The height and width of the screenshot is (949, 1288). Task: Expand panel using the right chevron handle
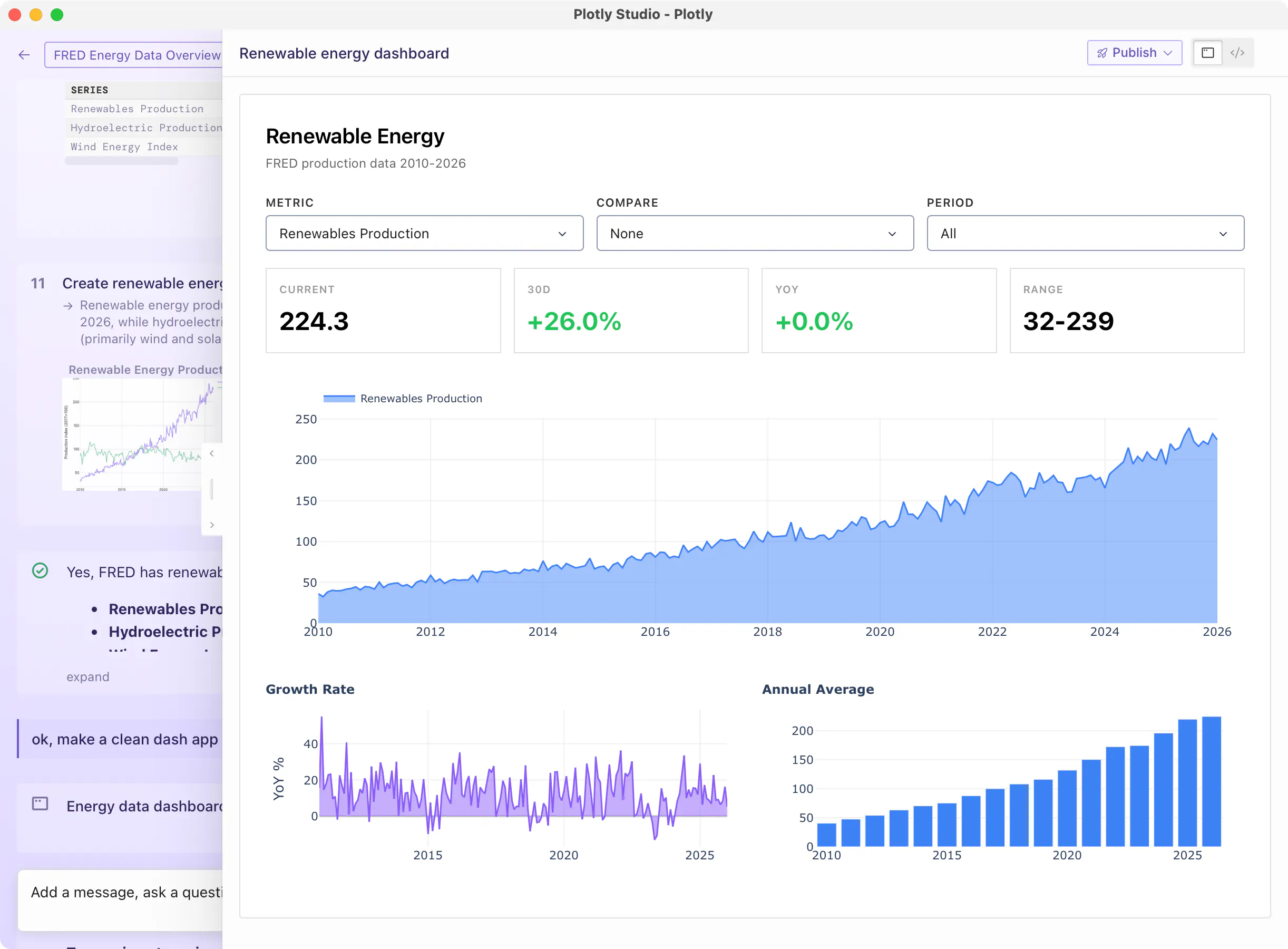(x=212, y=525)
